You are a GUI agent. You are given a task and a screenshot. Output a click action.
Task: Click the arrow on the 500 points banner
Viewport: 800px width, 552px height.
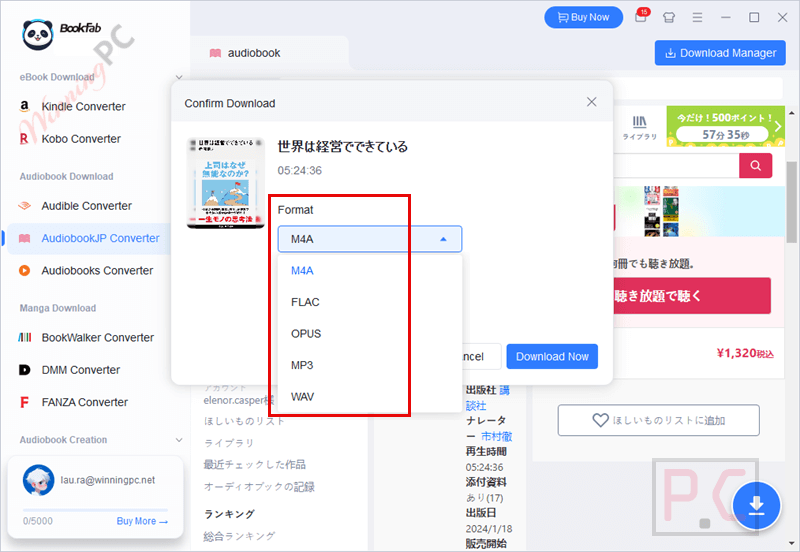[x=778, y=127]
